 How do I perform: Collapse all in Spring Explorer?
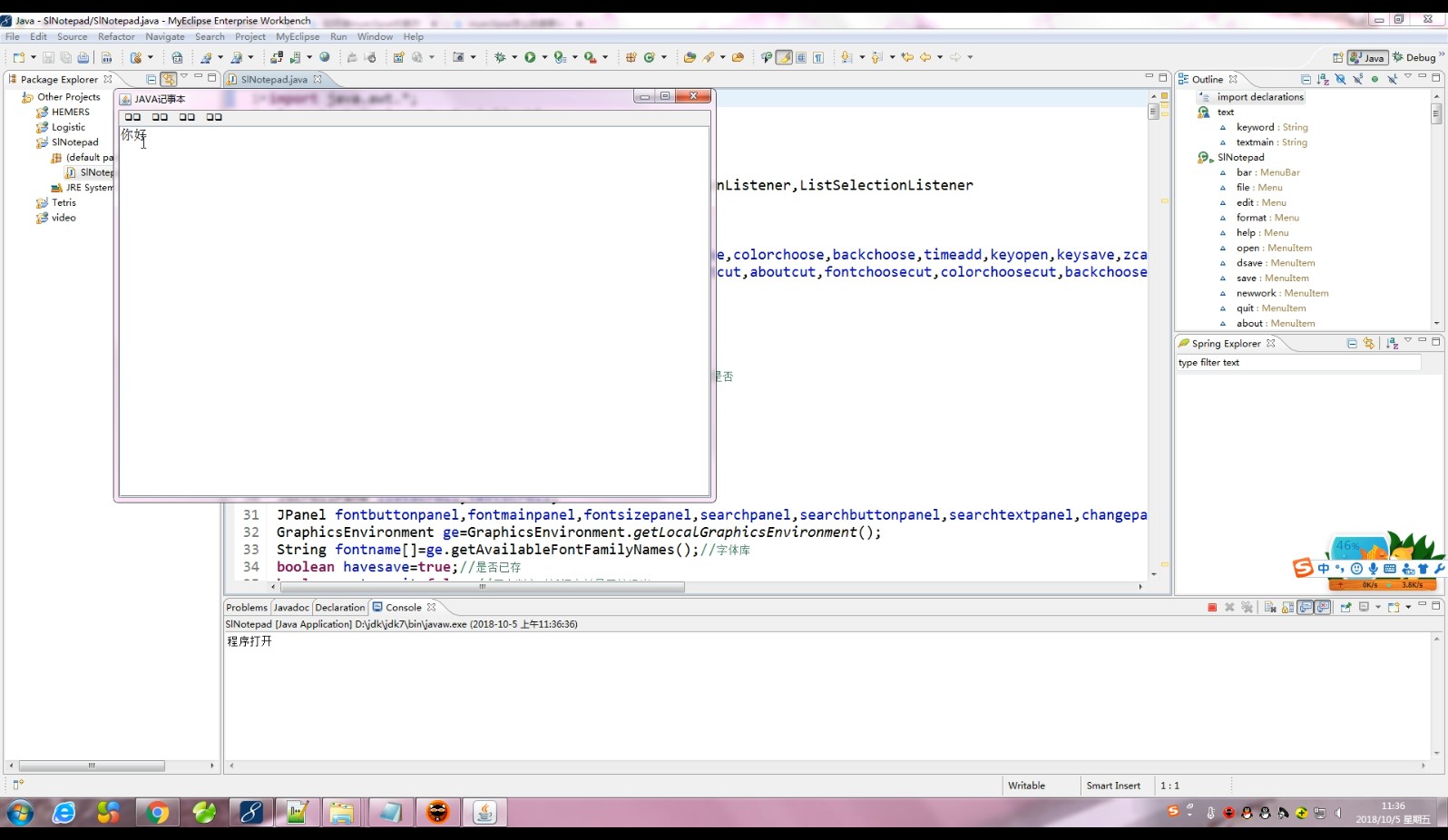[1352, 344]
